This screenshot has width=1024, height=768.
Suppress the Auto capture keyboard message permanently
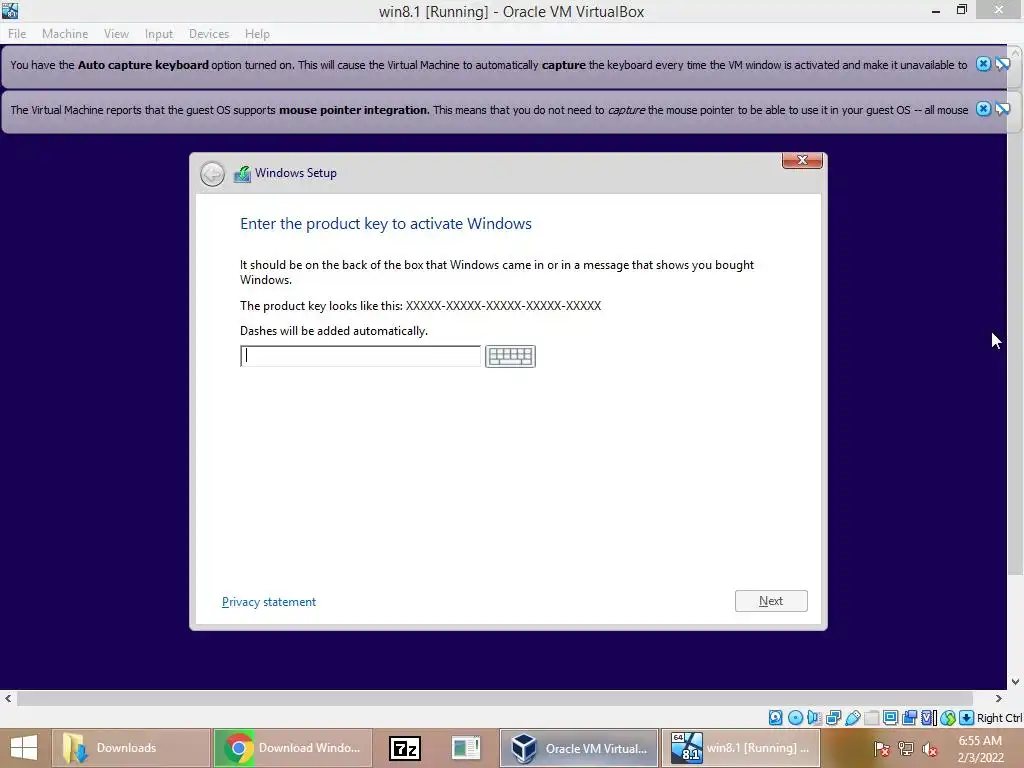[1002, 64]
